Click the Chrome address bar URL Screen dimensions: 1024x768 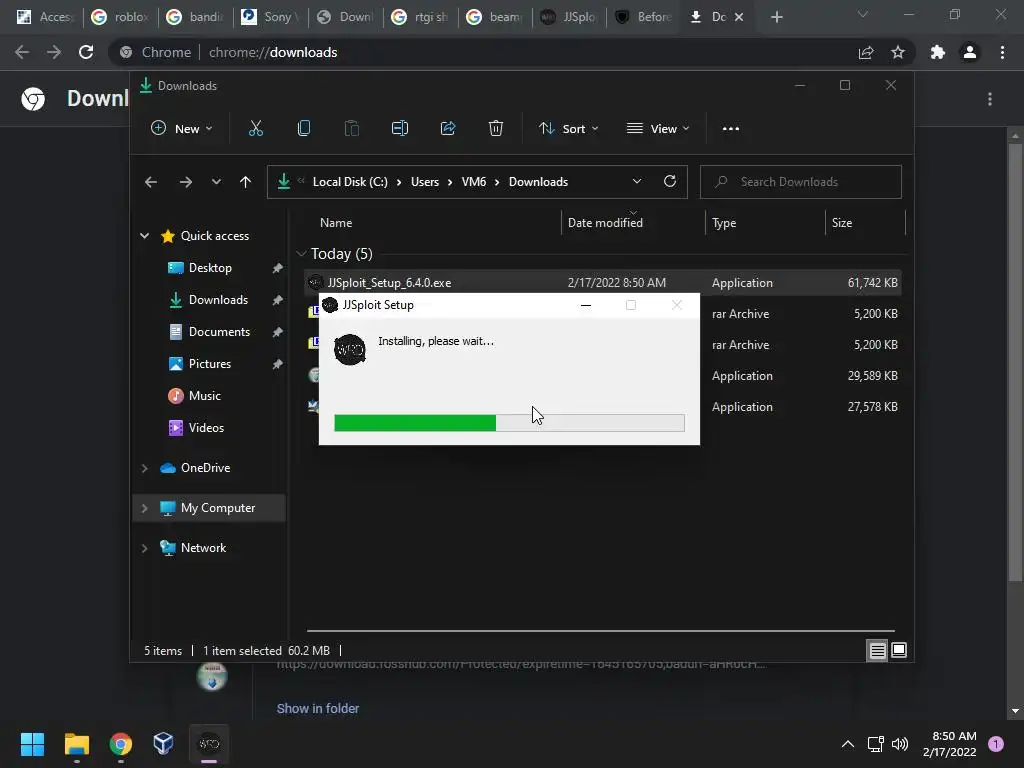(273, 52)
